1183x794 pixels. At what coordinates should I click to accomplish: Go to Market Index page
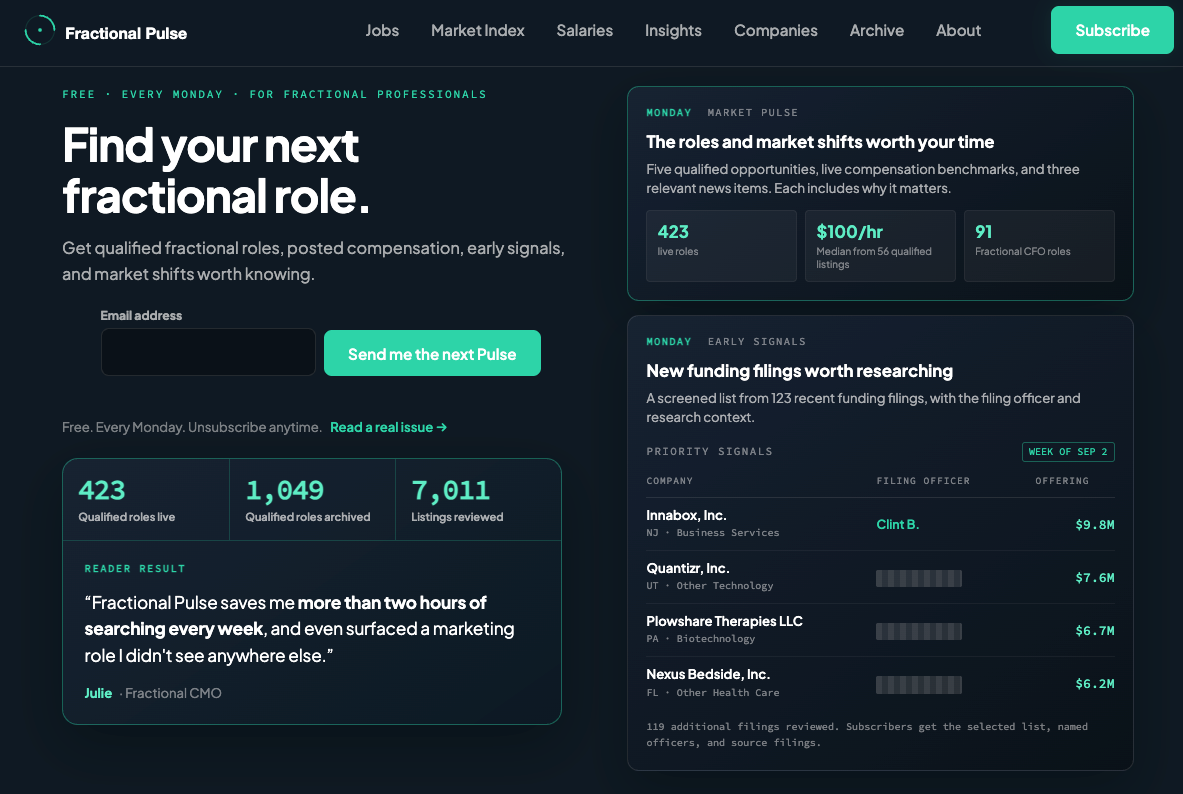coord(478,31)
